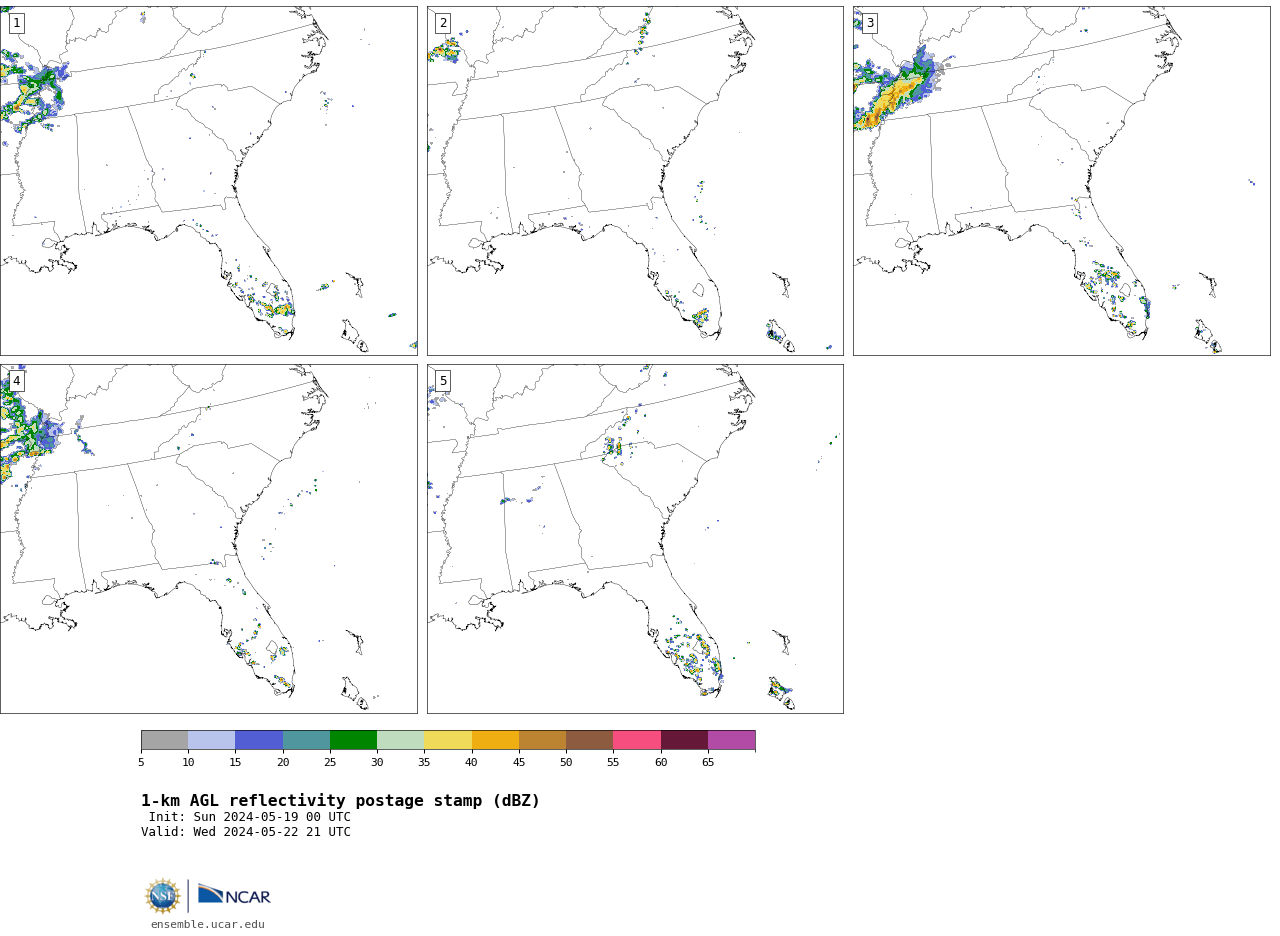Viewport: 1280px width, 936px height.
Task: Select the green 25-30 dBZ swatch
Action: [x=353, y=740]
